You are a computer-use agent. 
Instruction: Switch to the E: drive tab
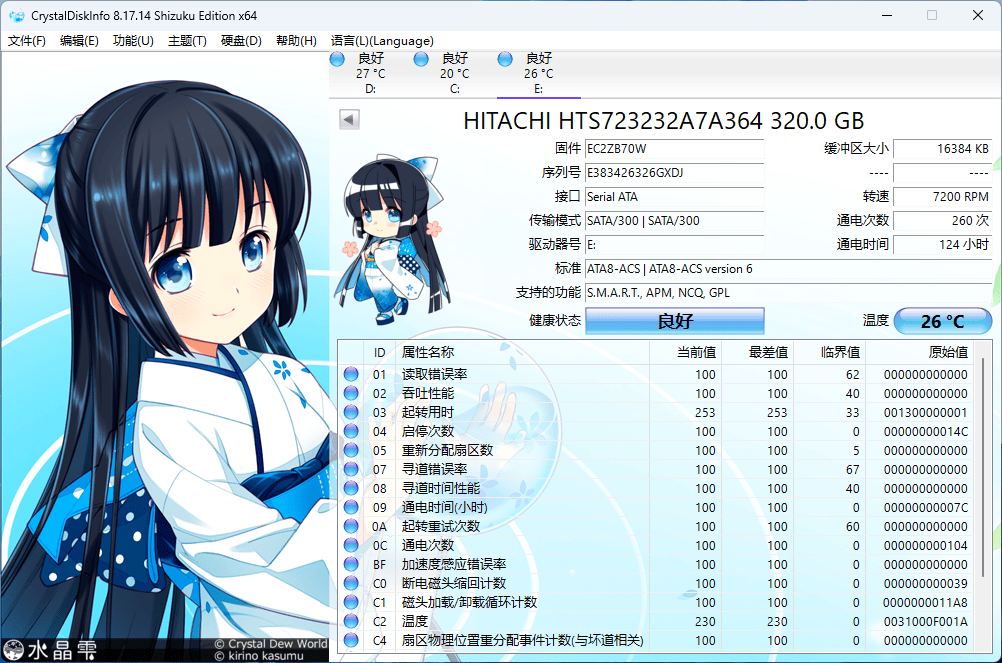click(538, 74)
